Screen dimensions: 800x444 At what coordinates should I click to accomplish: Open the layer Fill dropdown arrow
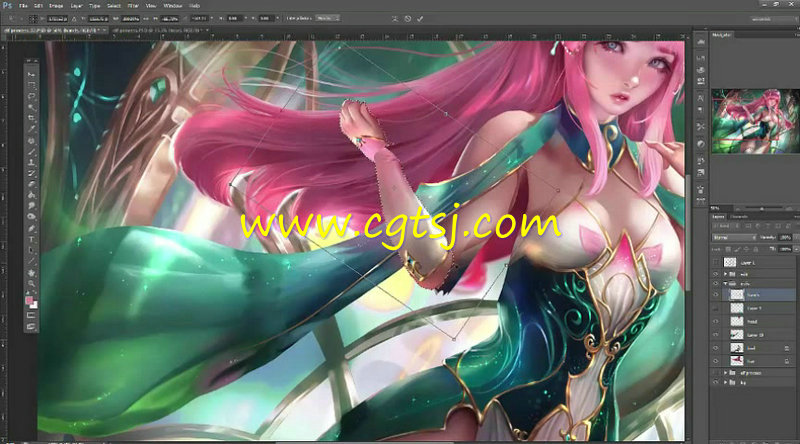tap(796, 249)
